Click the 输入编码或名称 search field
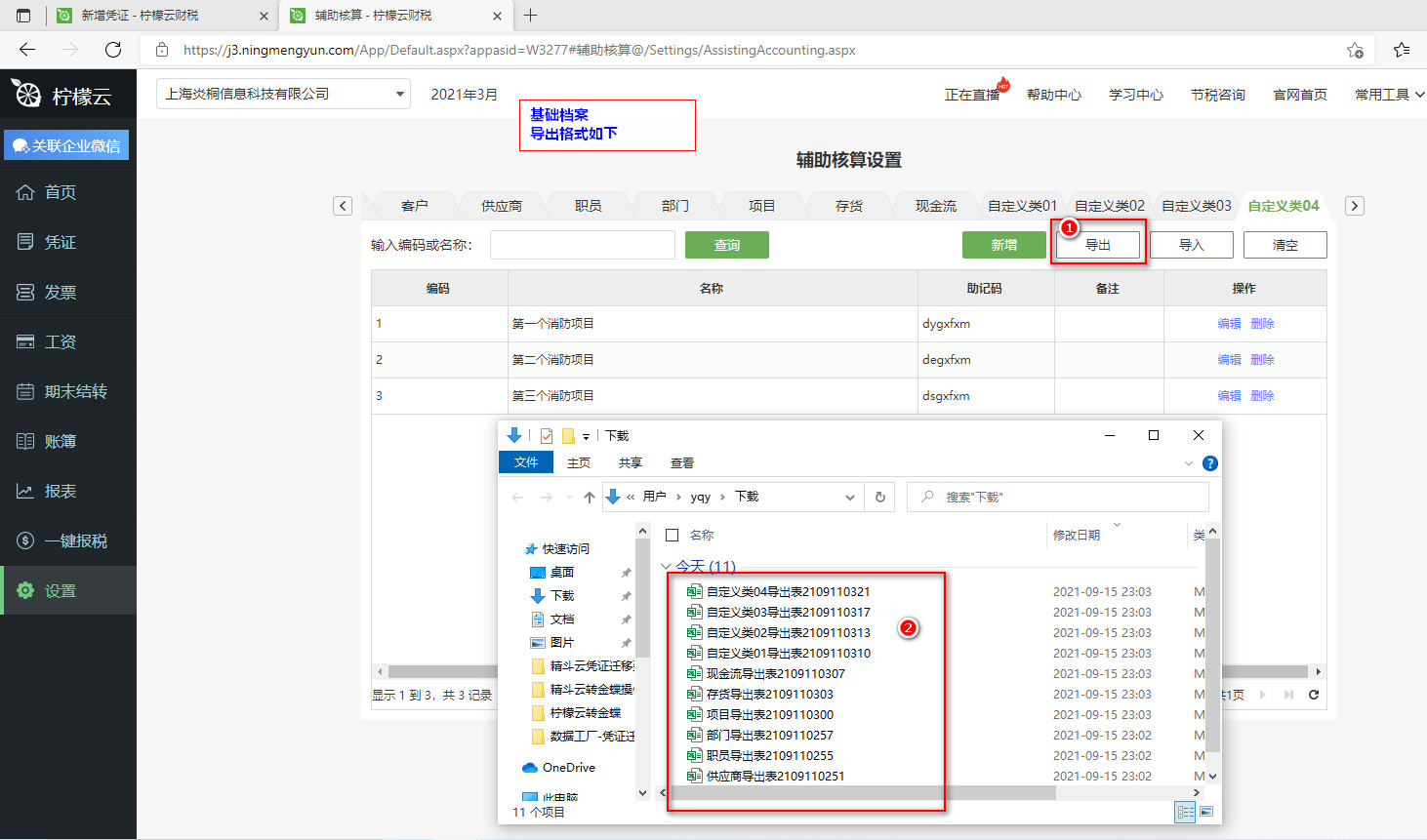The height and width of the screenshot is (840, 1427). (x=582, y=245)
